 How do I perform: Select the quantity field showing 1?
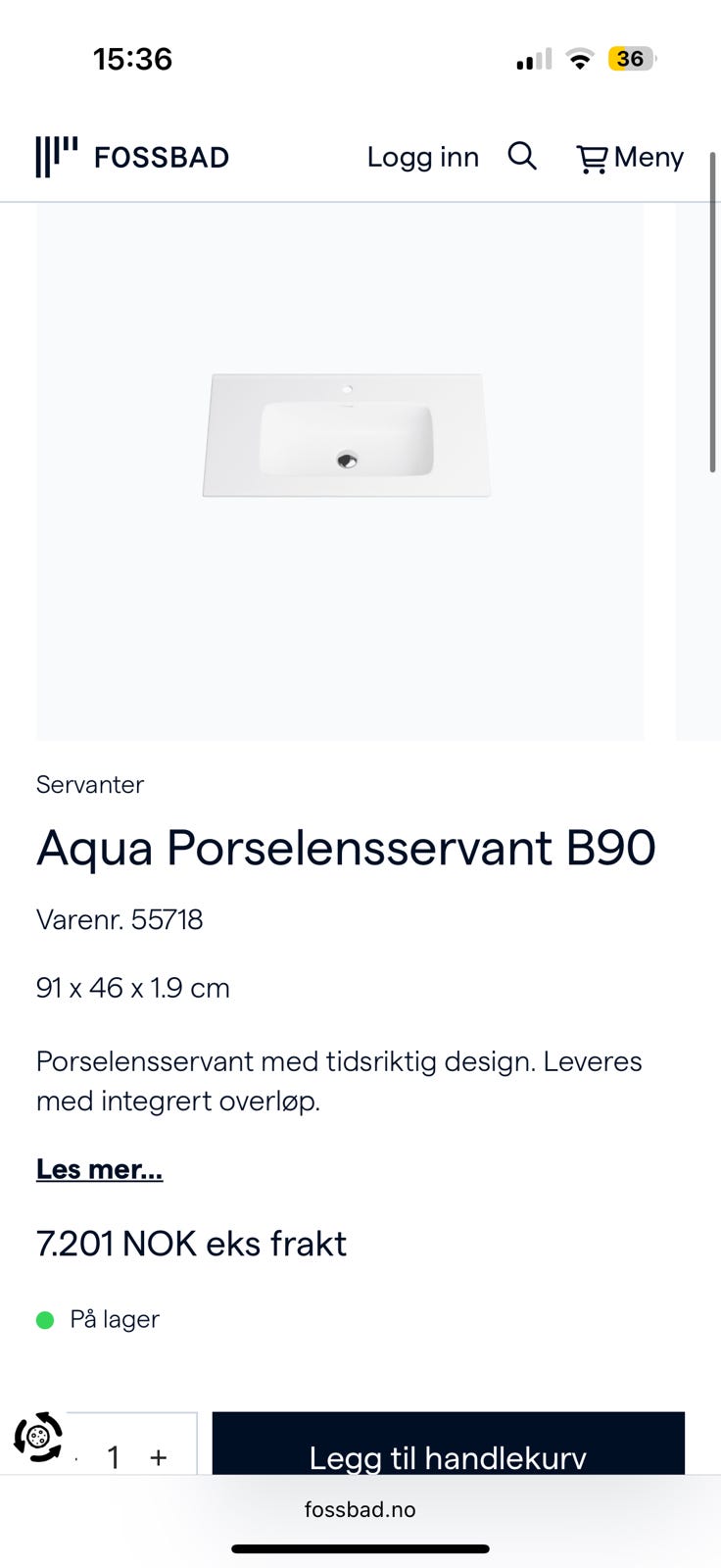tap(114, 1457)
